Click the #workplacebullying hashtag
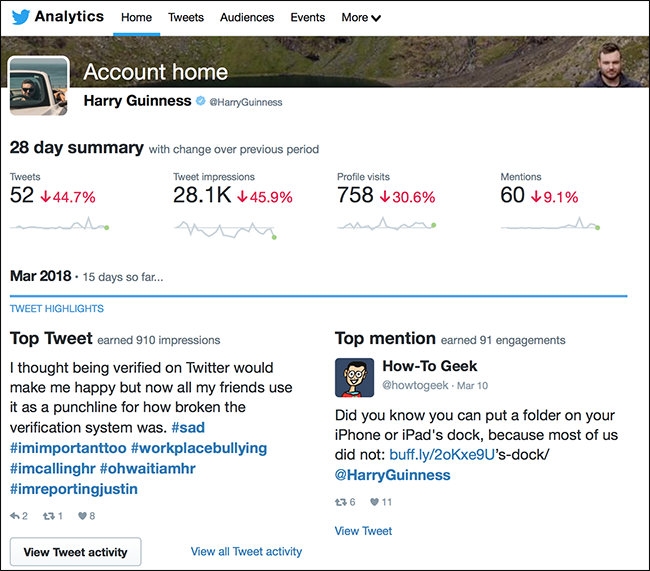The image size is (650, 571). click(199, 448)
